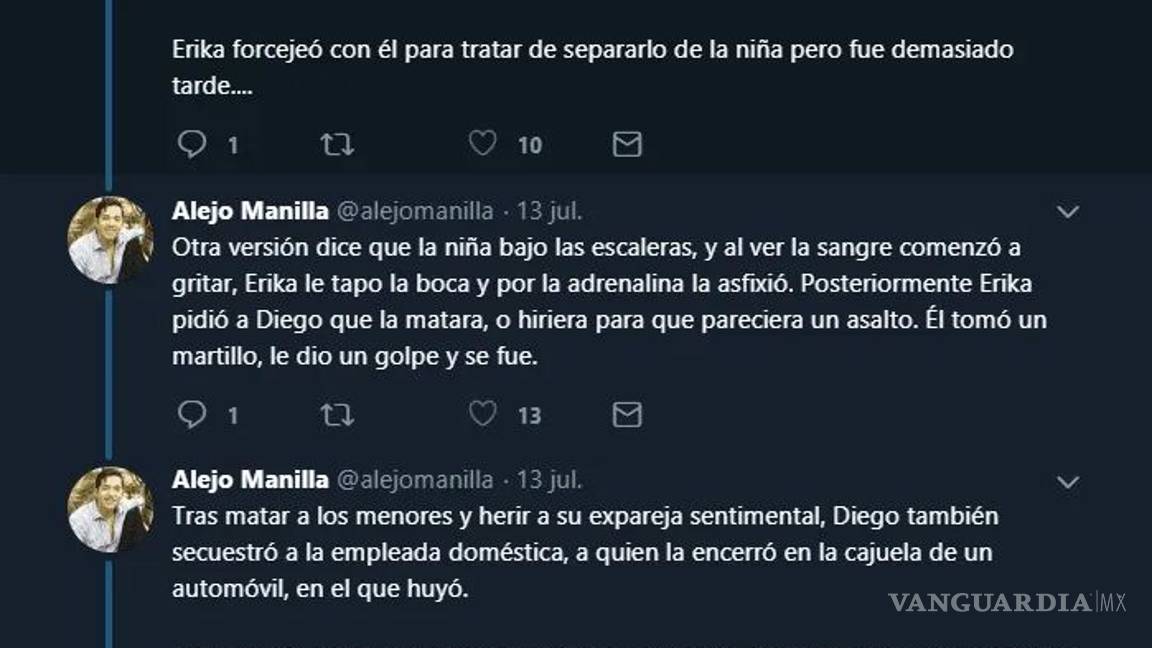
Task: Like the first tweet with the heart
Action: point(483,143)
